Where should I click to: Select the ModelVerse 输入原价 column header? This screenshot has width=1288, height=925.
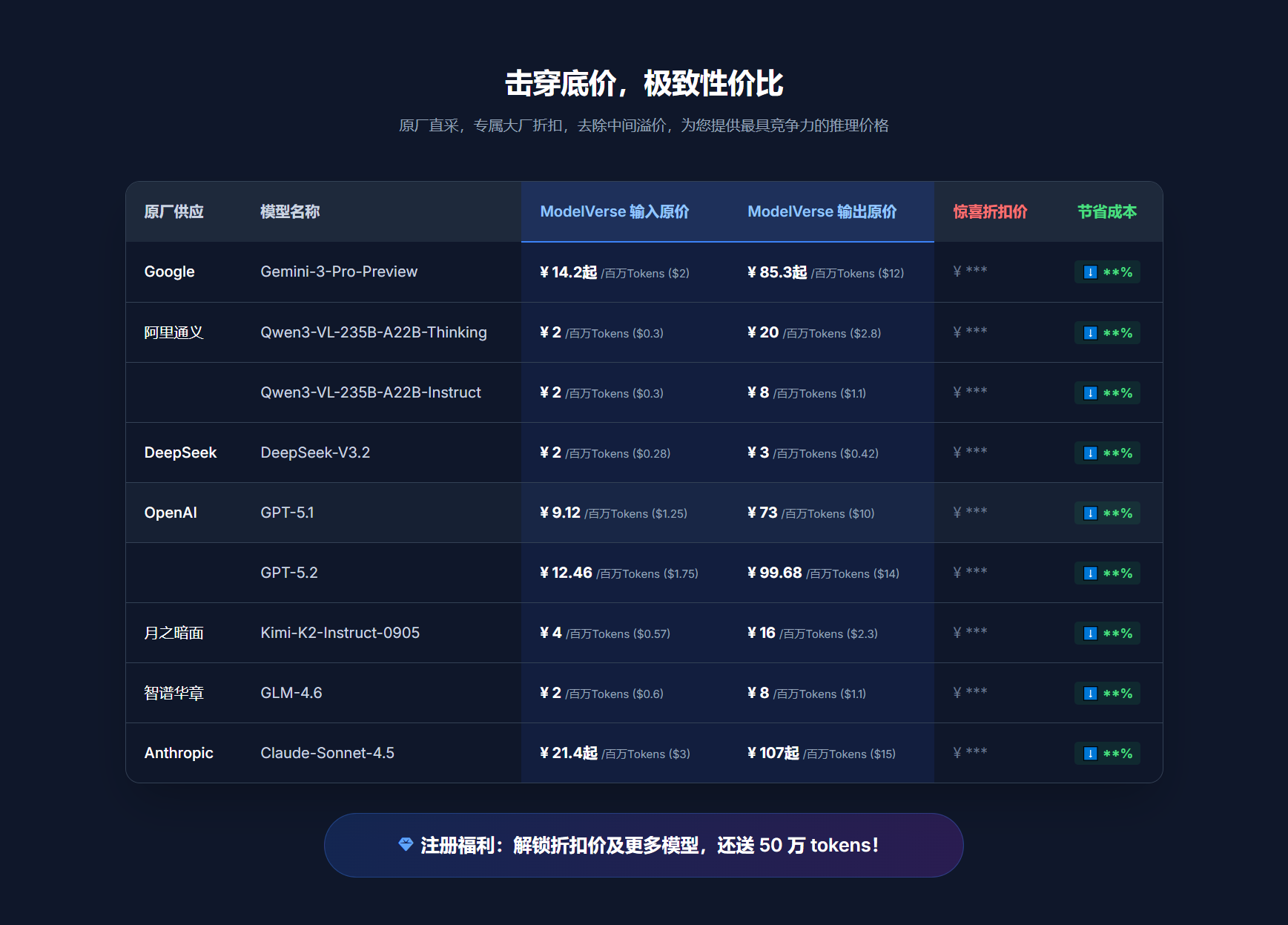click(615, 211)
